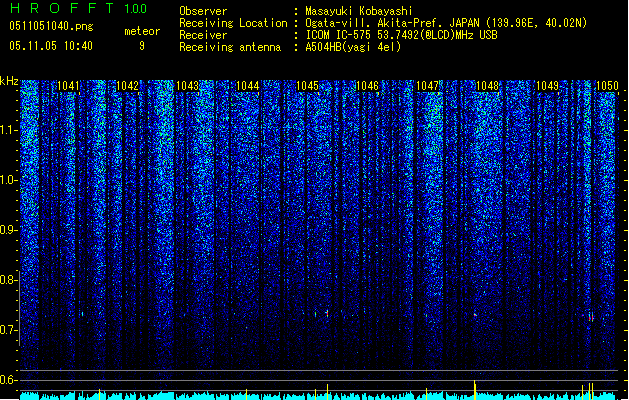This screenshot has height=400, width=629.
Task: Click the 1047 time marker
Action: click(428, 86)
